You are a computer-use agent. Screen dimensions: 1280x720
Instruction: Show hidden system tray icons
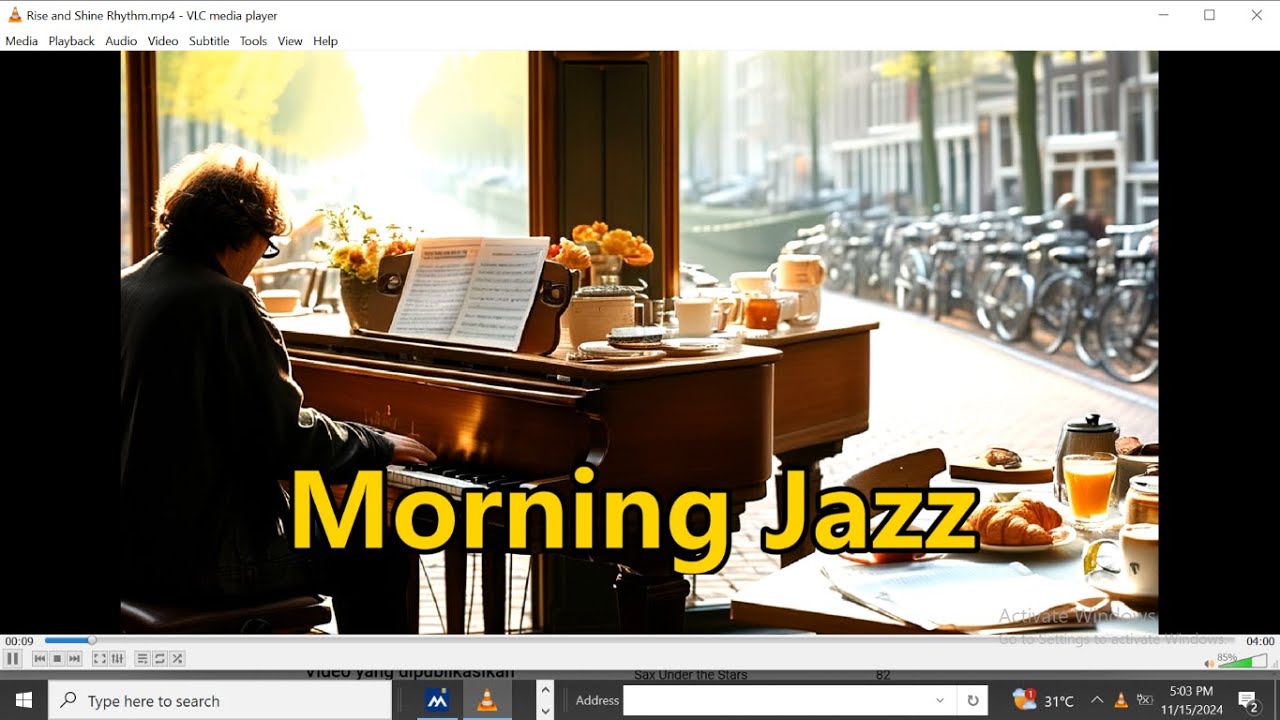click(1097, 700)
